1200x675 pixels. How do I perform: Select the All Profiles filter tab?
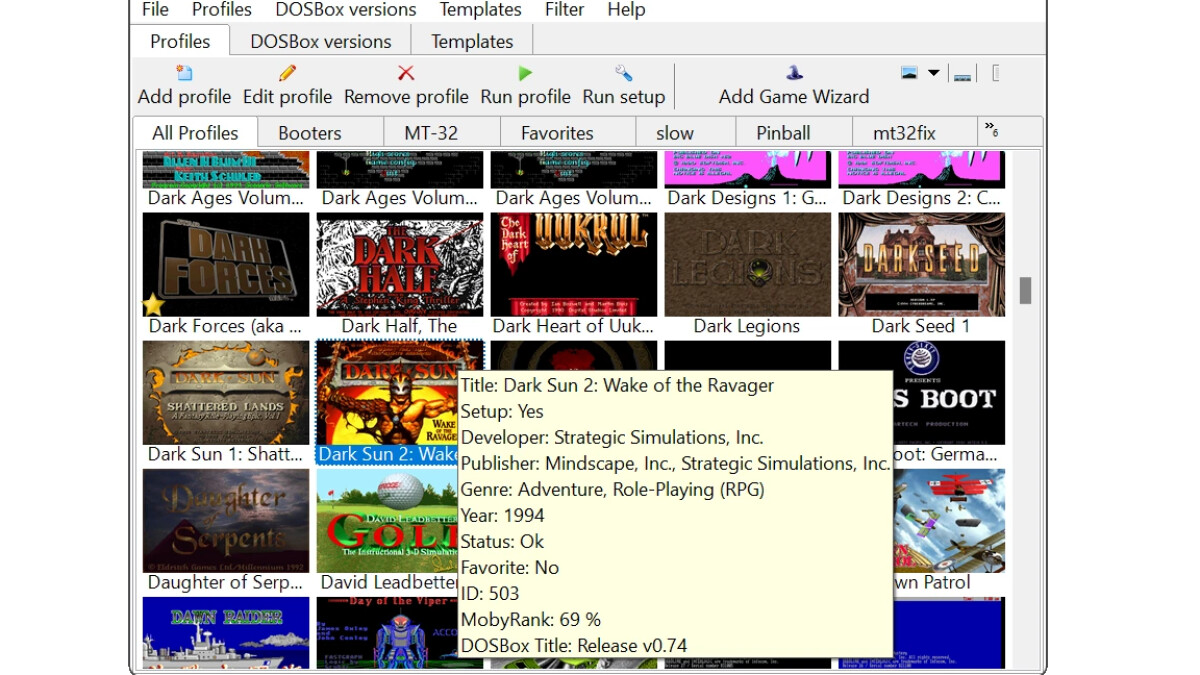pos(195,133)
